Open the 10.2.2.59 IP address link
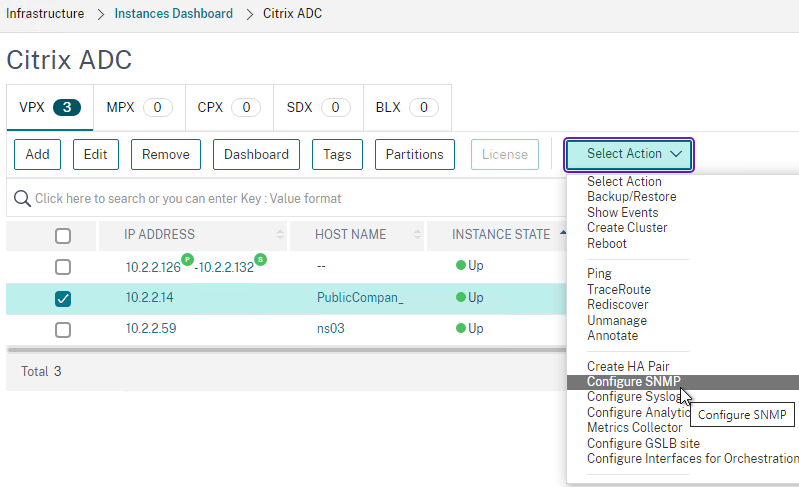The width and height of the screenshot is (799, 487). point(151,328)
